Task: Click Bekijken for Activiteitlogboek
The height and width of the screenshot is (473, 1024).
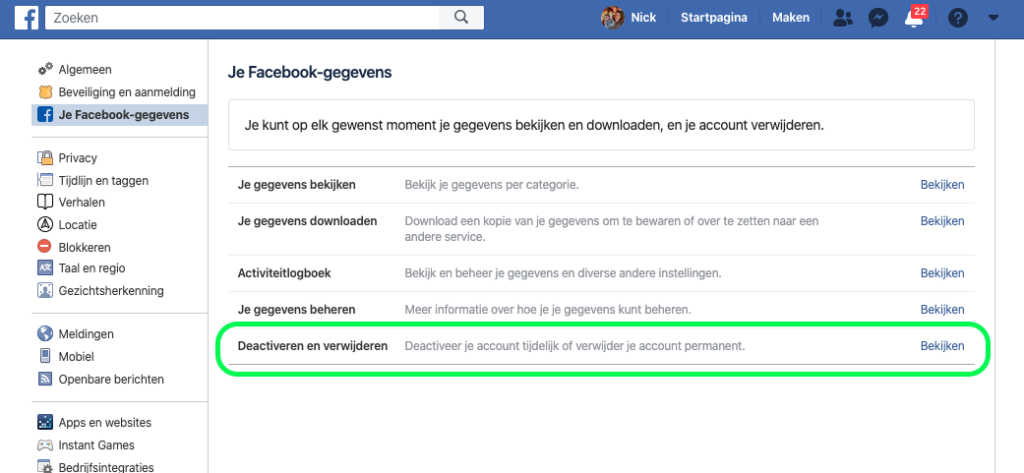Action: coord(942,273)
